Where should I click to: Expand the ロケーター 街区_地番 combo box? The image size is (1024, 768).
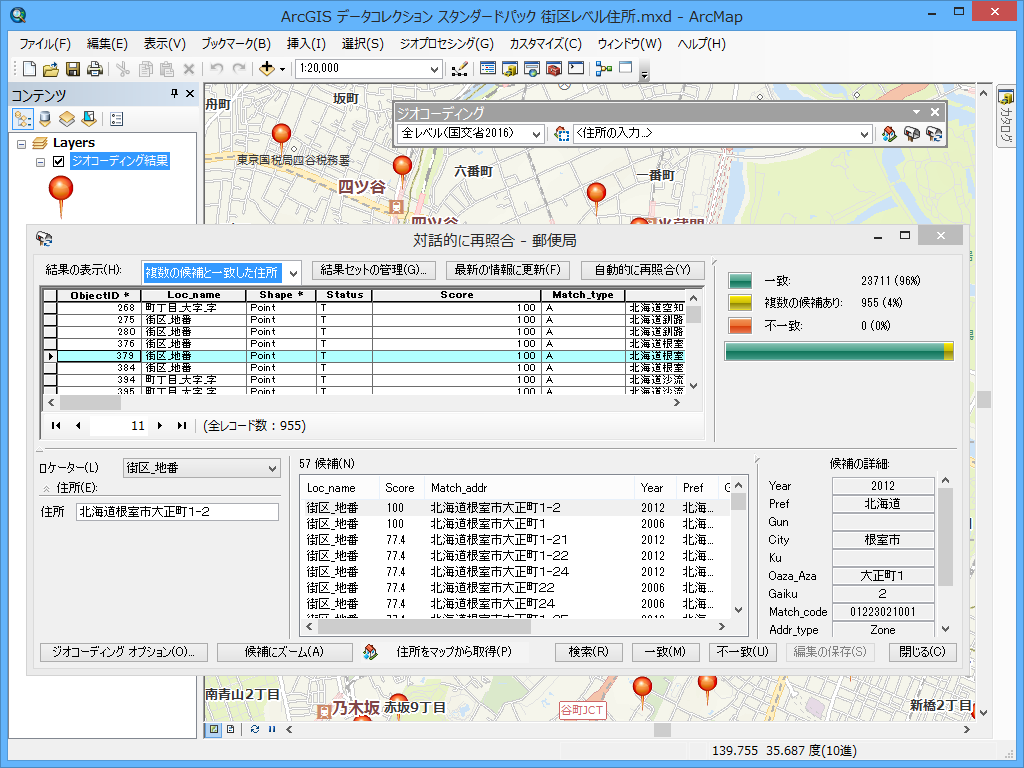click(272, 468)
